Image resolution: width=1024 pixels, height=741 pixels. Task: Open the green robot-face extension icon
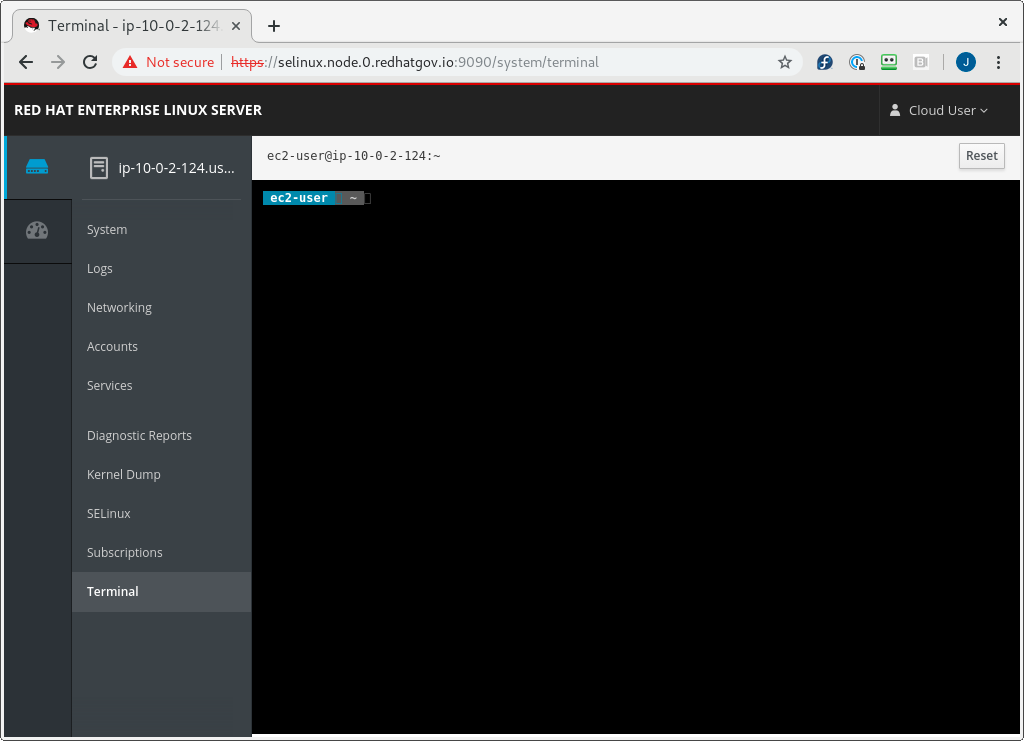(x=889, y=62)
